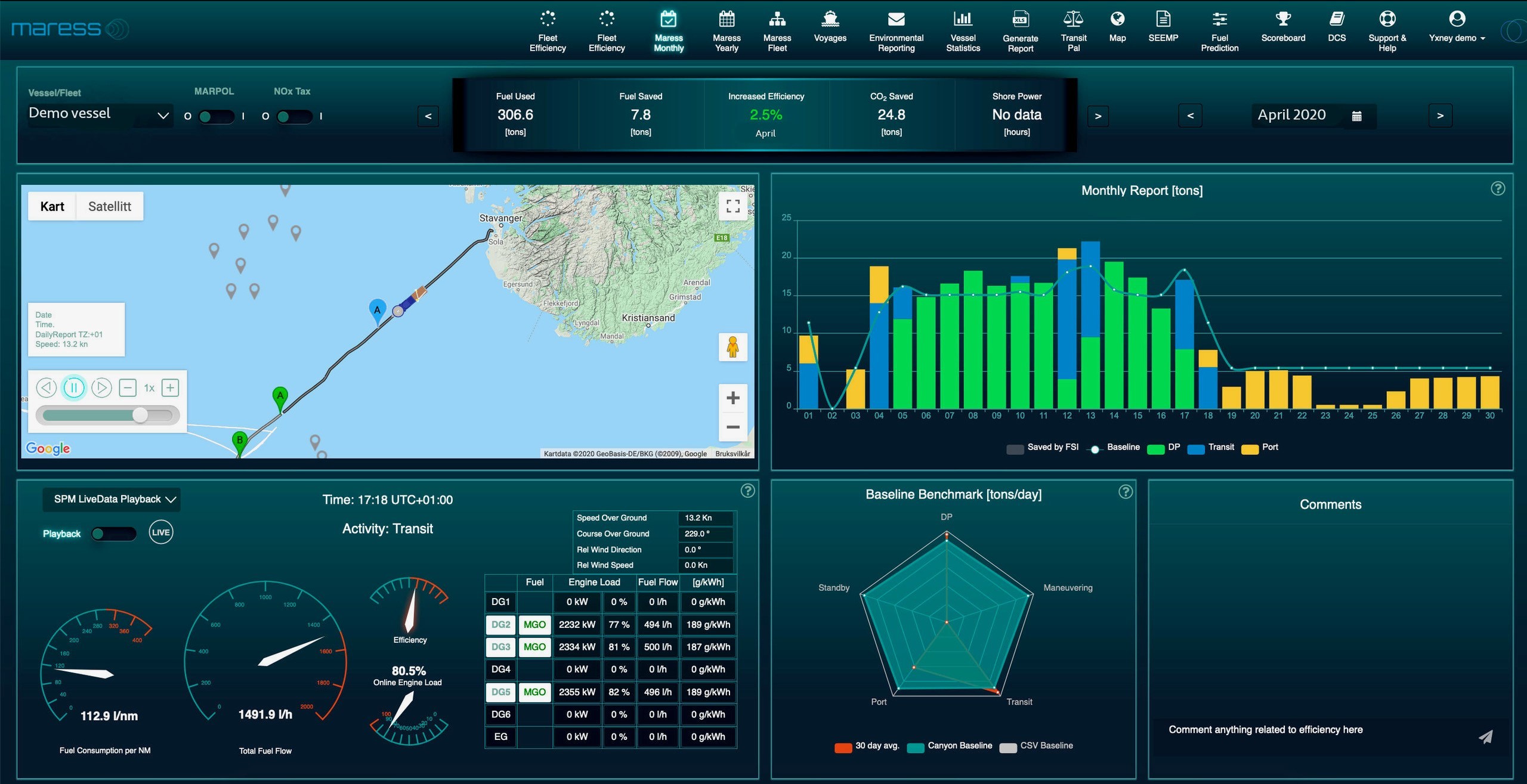Click the map playback progress slider
Screen dimensions: 1527x784
point(107,415)
